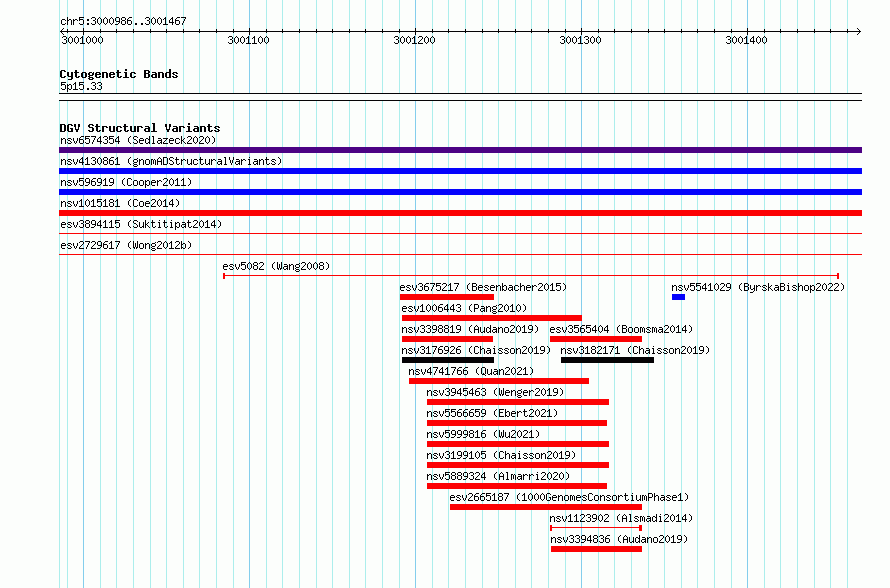This screenshot has height=588, width=890.
Task: Click nsv1015181 (Coe2014) variant label
Action: point(120,203)
